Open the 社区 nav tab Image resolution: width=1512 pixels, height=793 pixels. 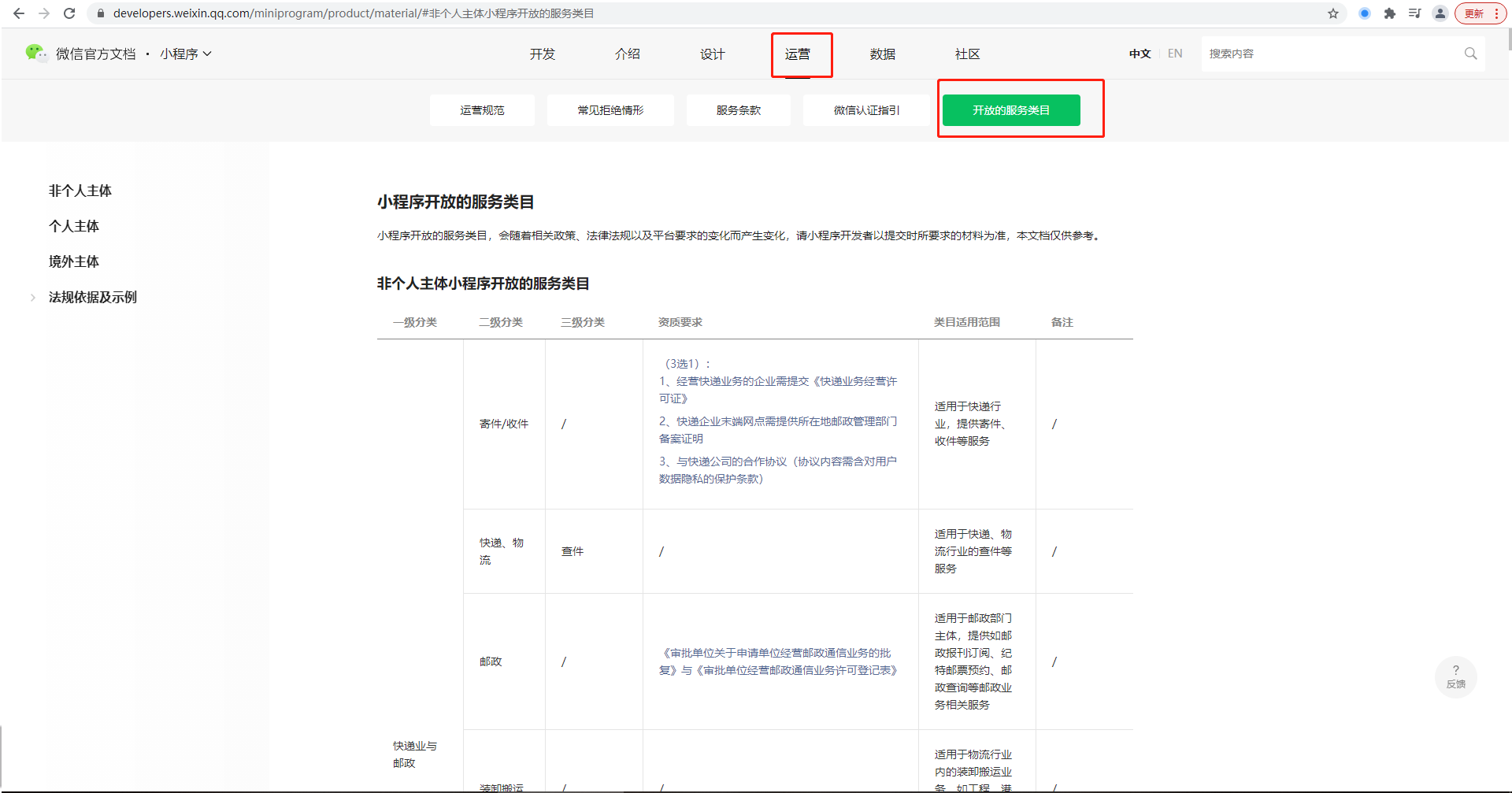[x=968, y=54]
